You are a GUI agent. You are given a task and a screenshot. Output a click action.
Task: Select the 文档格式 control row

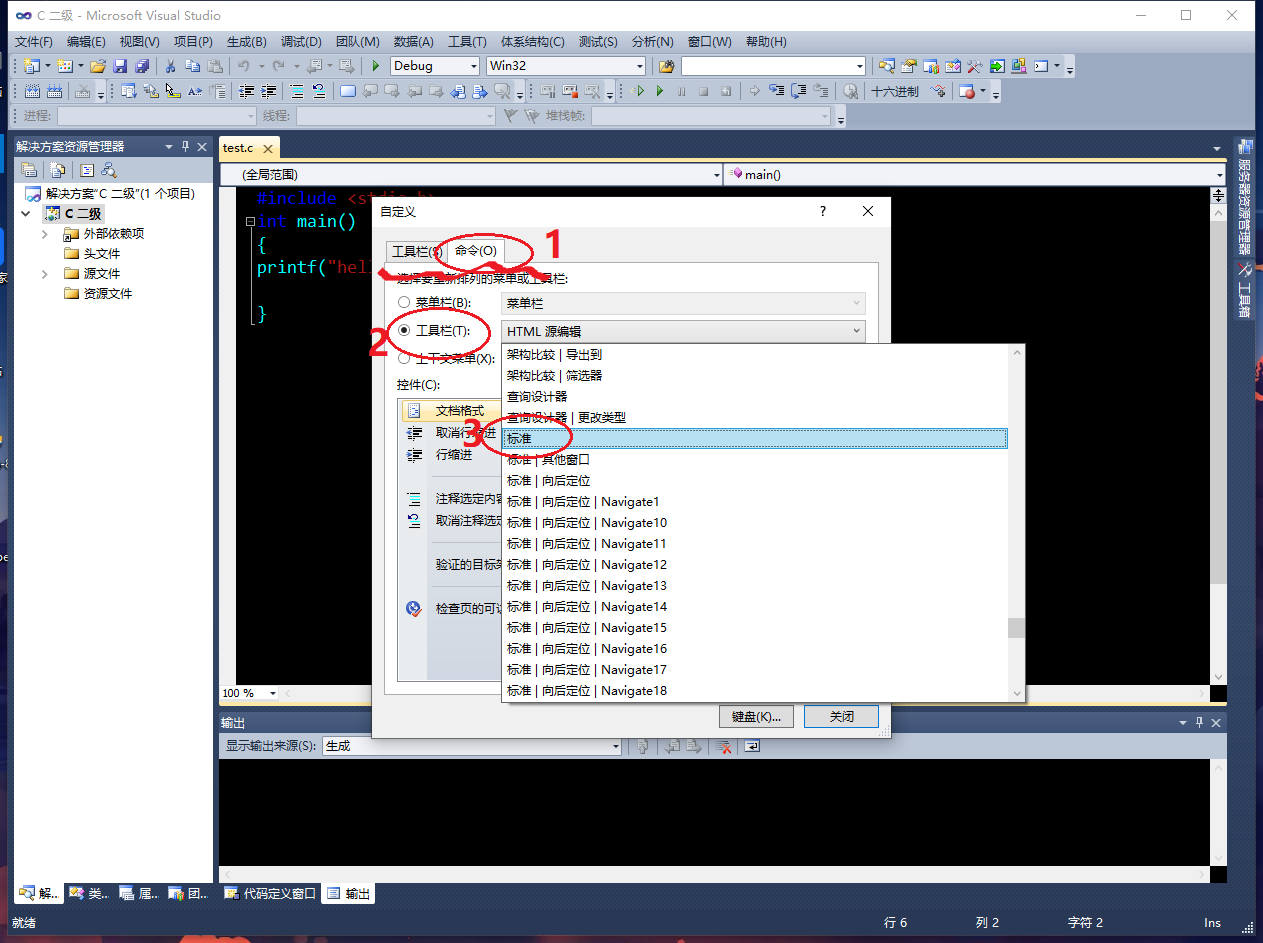pyautogui.click(x=451, y=410)
